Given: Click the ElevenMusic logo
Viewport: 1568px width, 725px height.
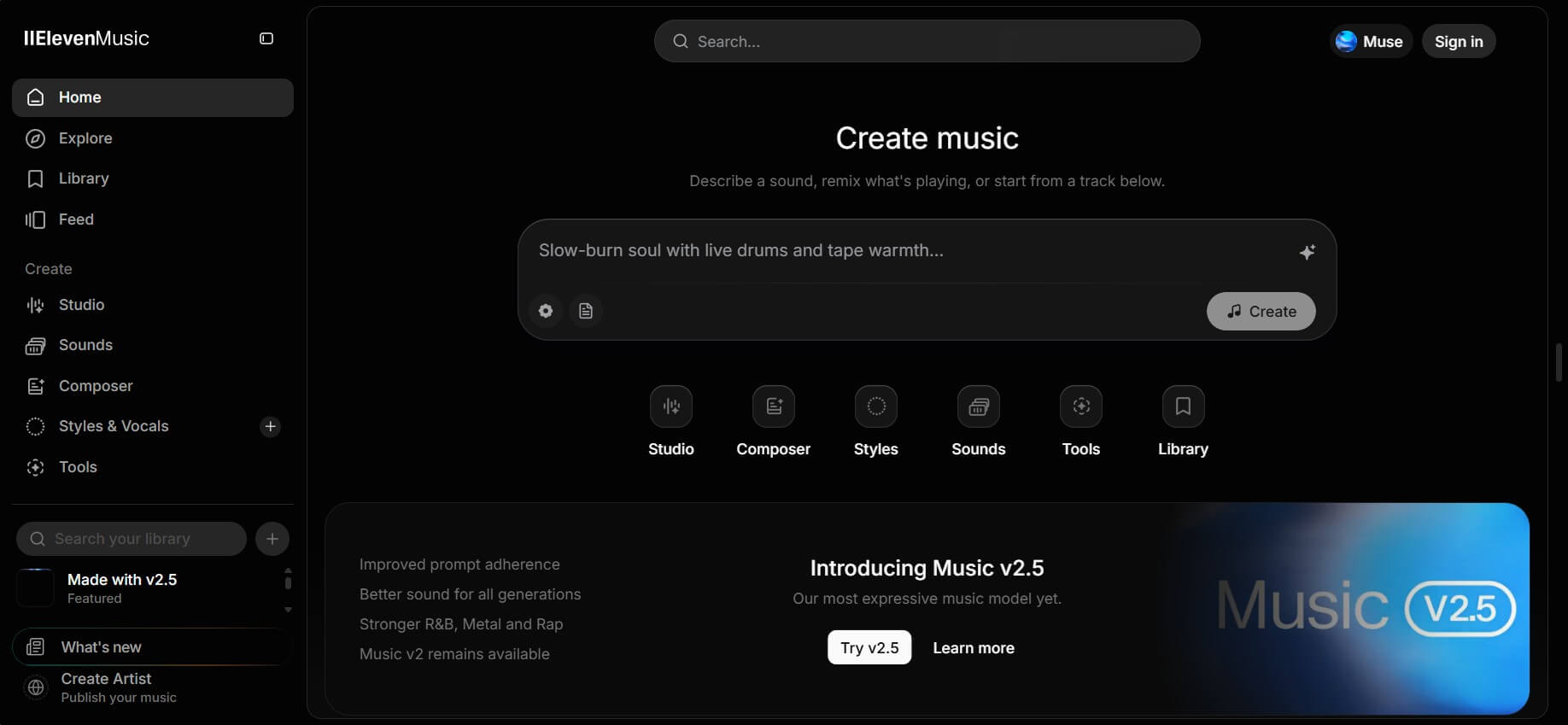Looking at the screenshot, I should [86, 38].
